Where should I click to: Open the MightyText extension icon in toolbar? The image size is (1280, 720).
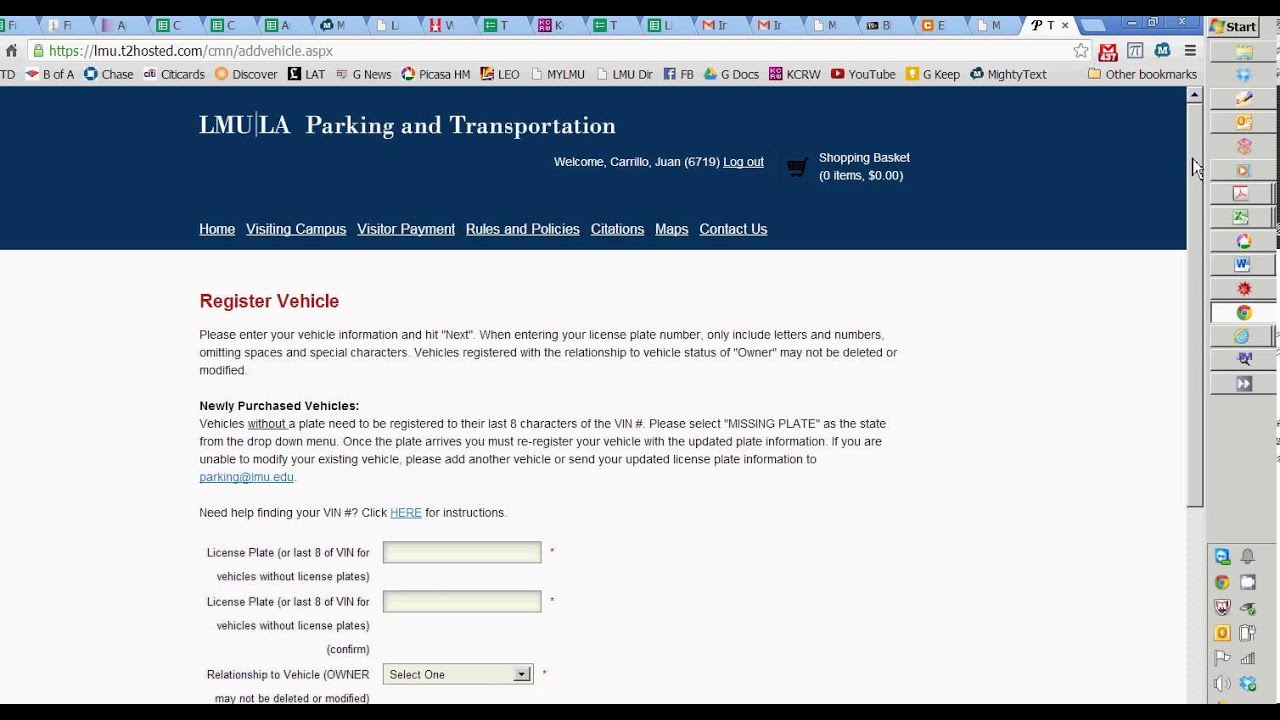point(1162,50)
